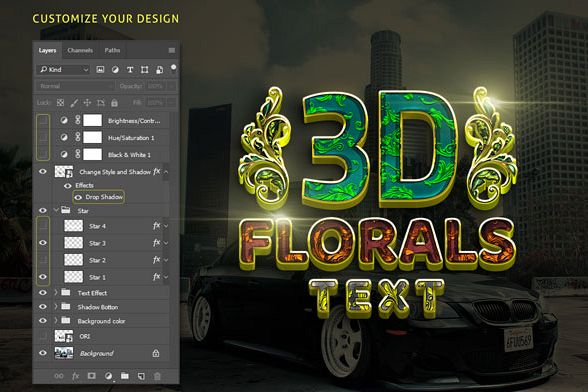
Task: Switch to the Paths tab
Action: [x=112, y=50]
